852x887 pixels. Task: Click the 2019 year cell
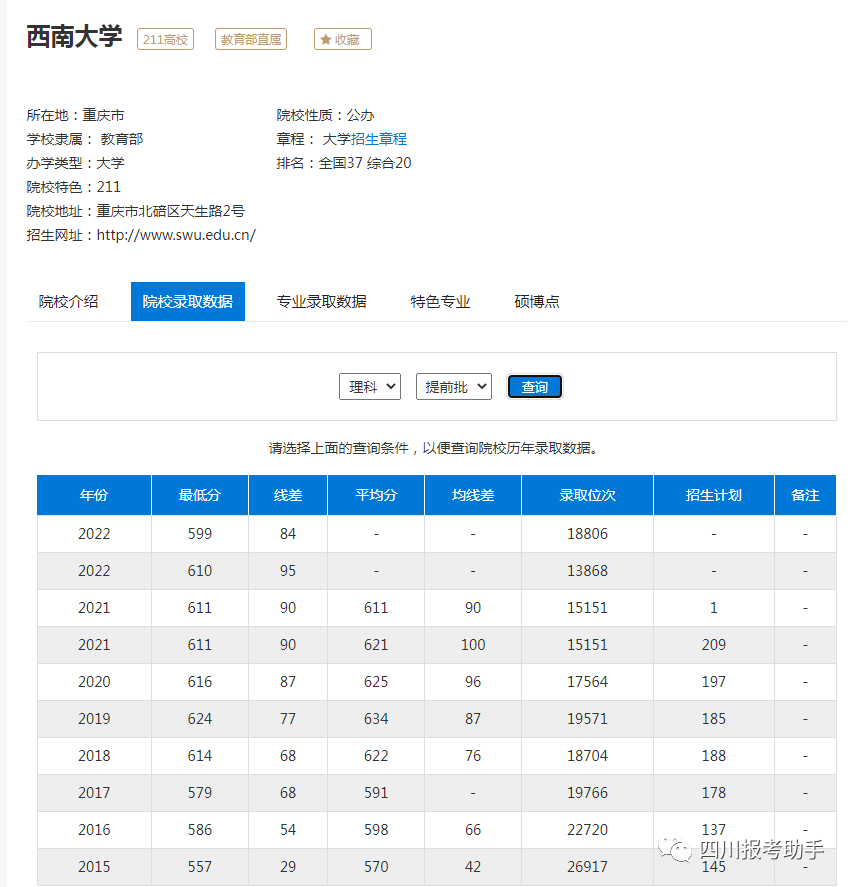pos(94,718)
